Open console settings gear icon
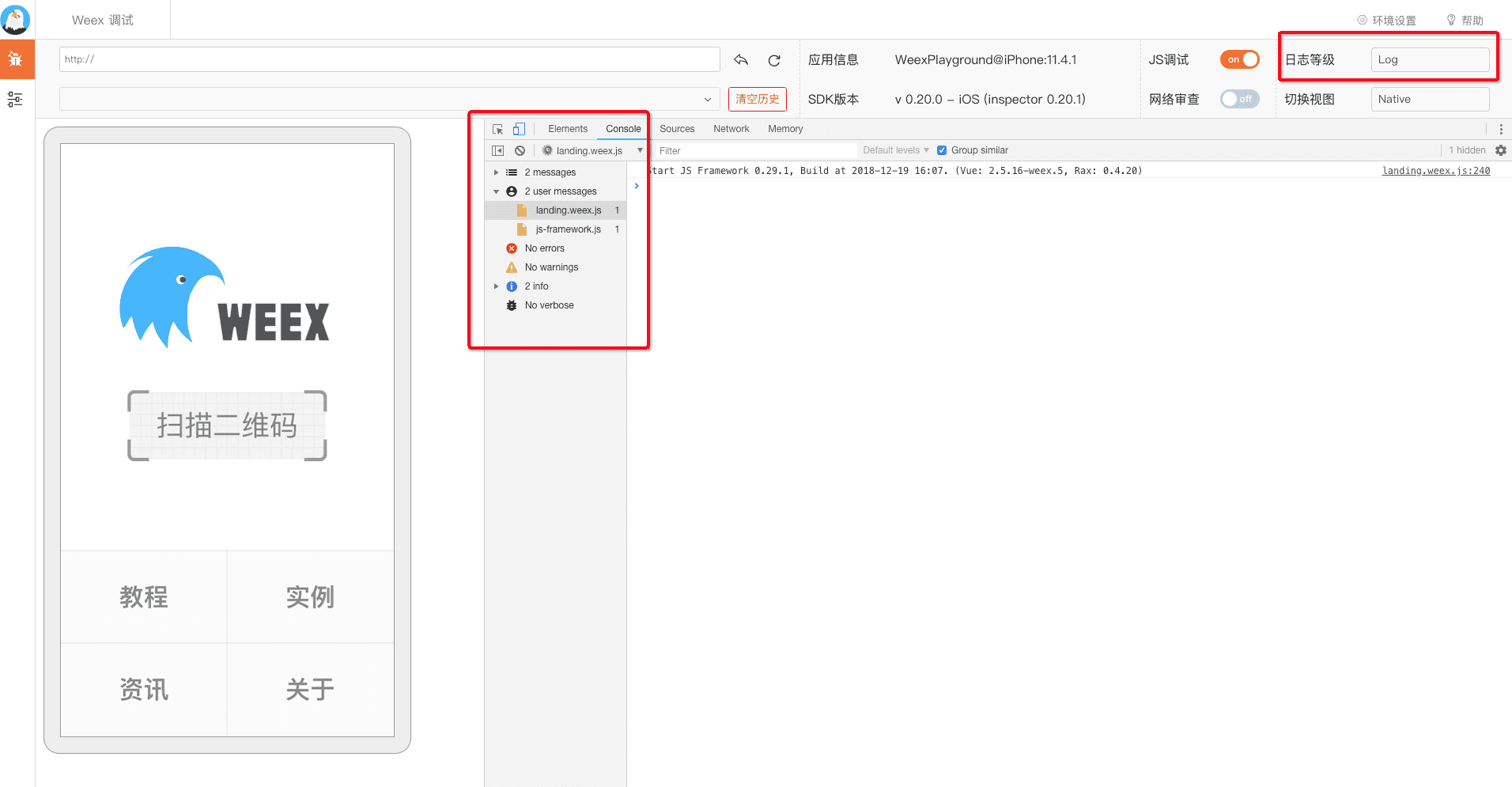 [1501, 150]
